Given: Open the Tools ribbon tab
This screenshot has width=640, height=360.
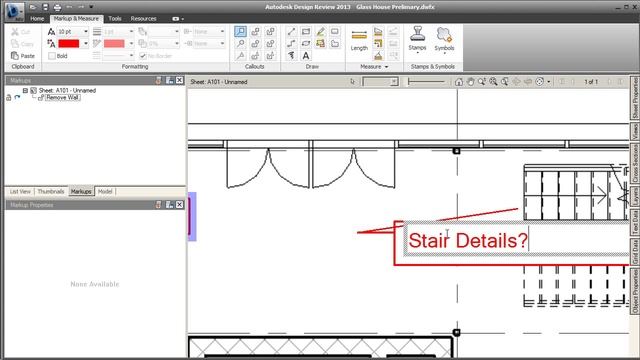Looking at the screenshot, I should click(x=115, y=19).
